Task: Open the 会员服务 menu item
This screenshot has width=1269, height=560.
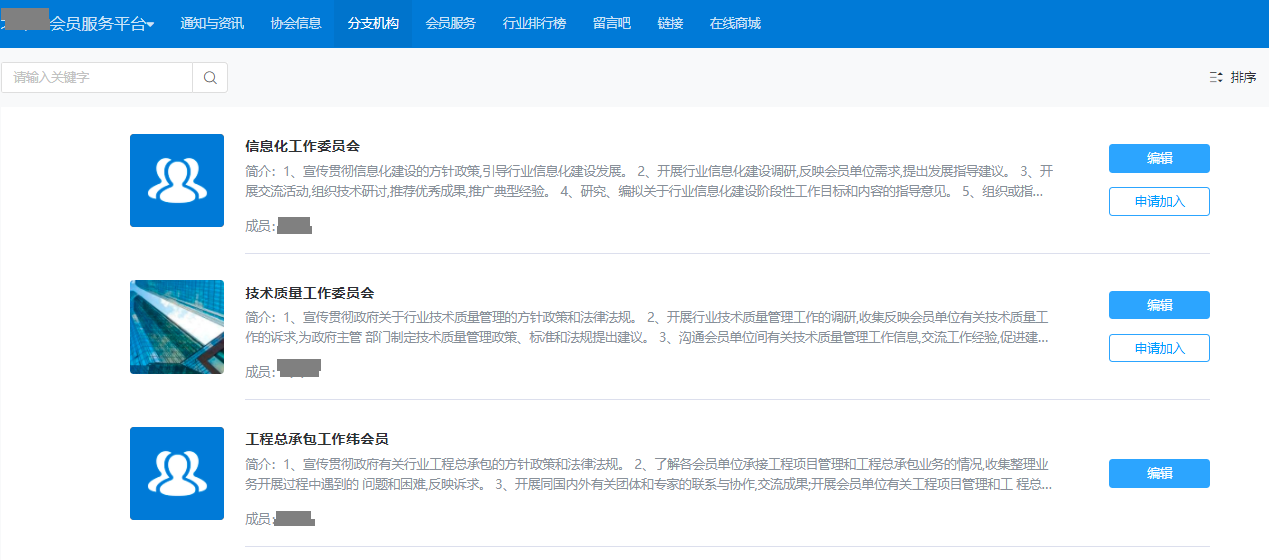Action: (x=450, y=24)
